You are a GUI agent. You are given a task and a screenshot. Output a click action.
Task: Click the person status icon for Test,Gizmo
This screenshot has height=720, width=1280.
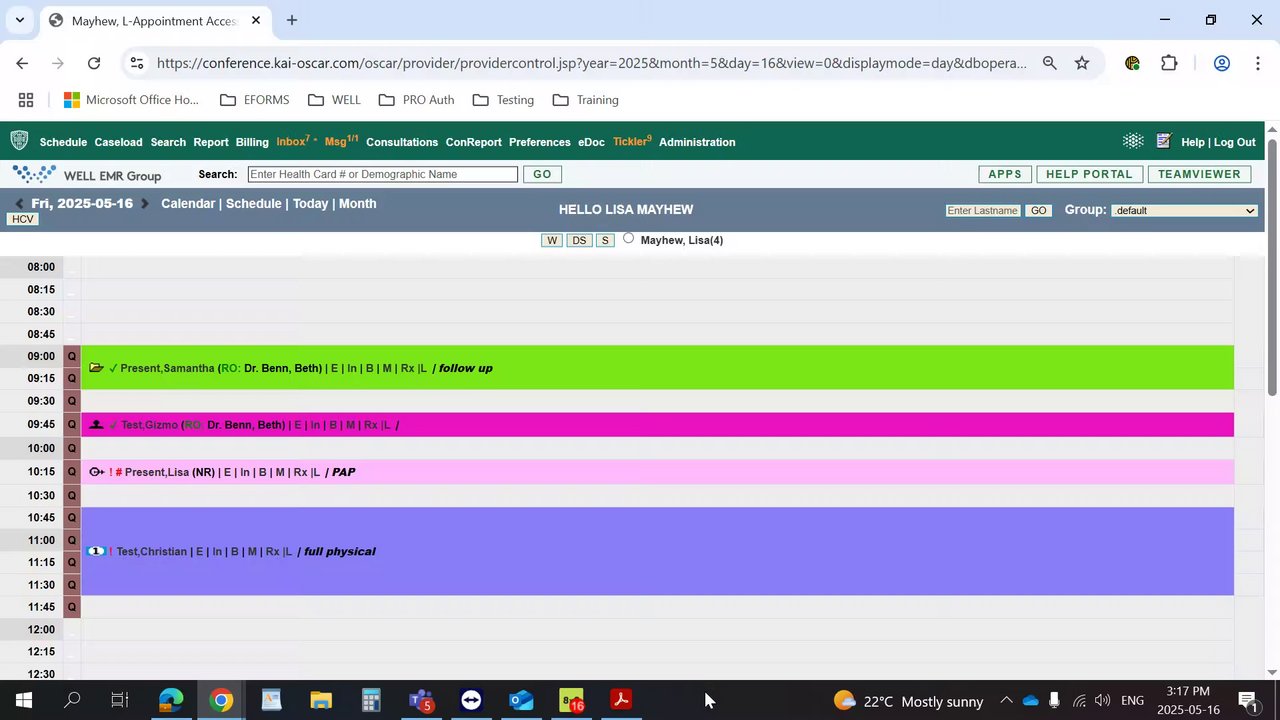[96, 425]
